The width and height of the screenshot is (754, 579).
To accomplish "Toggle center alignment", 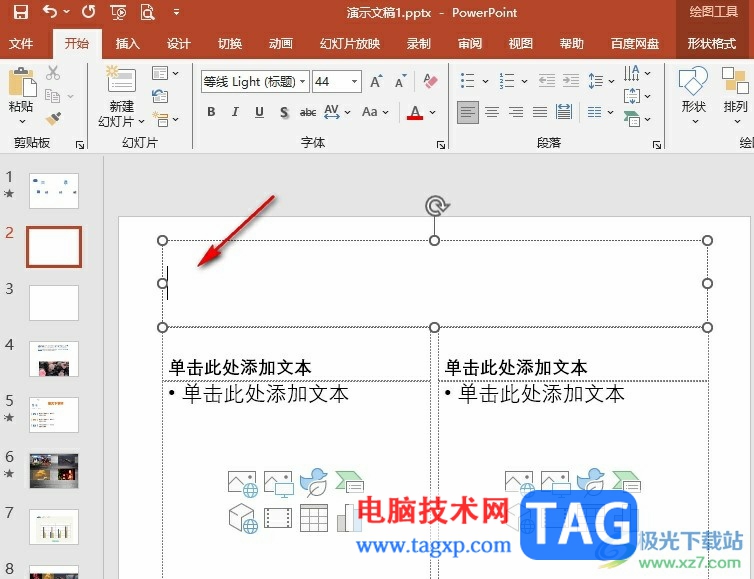I will coord(491,112).
